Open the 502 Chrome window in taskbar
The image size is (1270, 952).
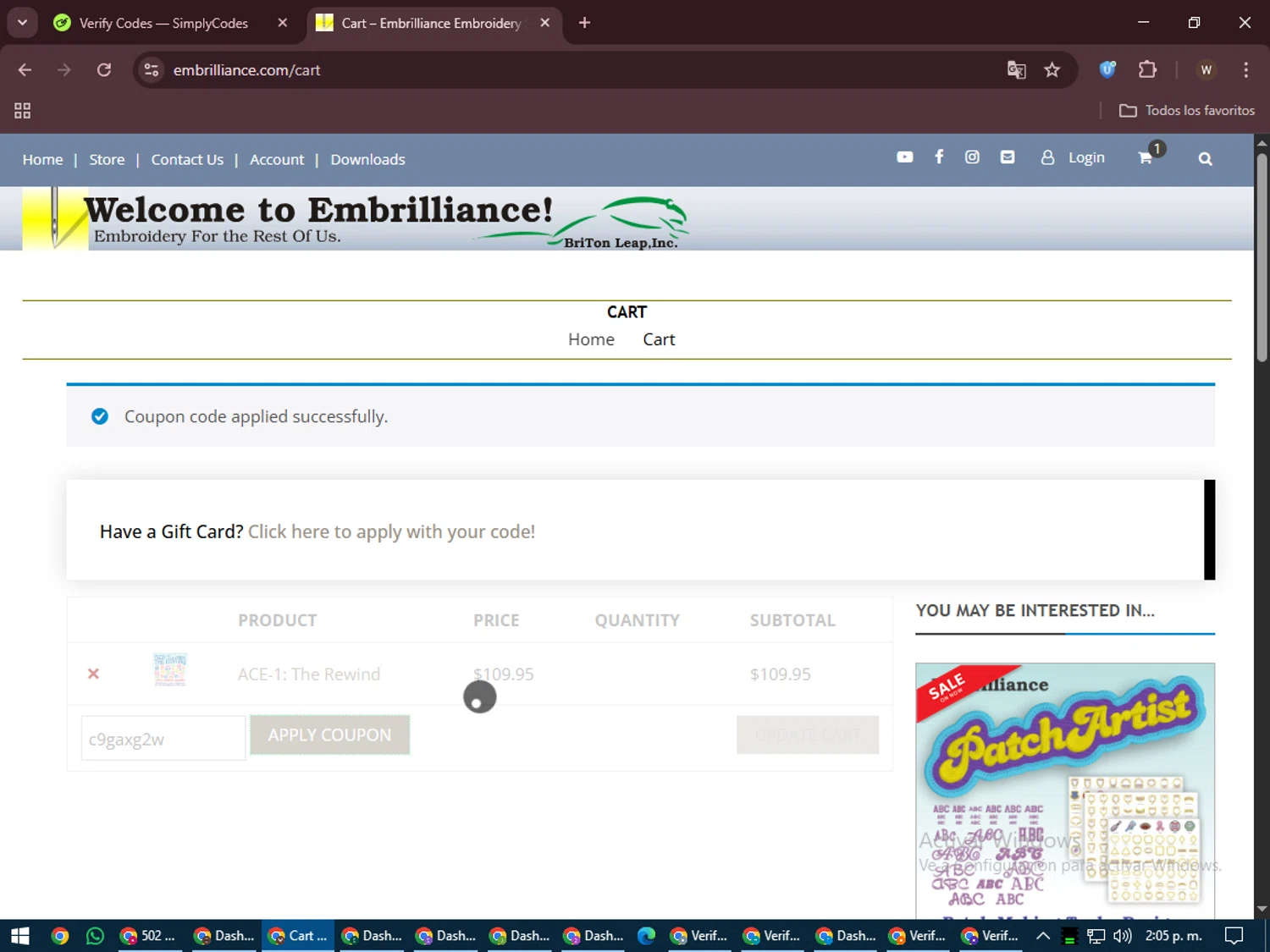[149, 935]
